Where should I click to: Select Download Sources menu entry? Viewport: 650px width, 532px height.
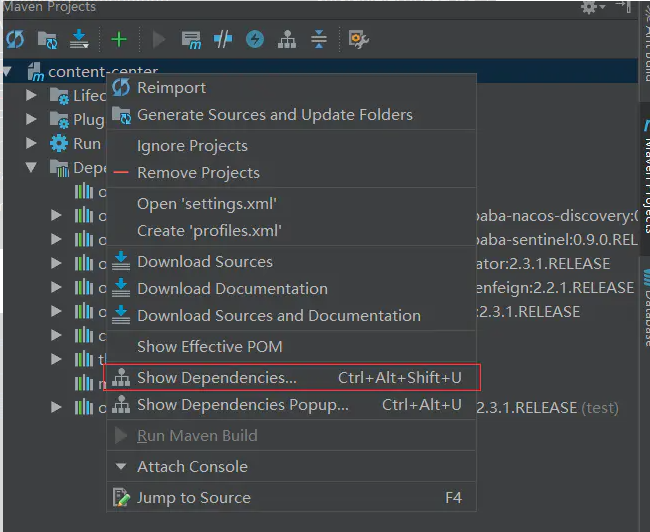[x=291, y=262]
